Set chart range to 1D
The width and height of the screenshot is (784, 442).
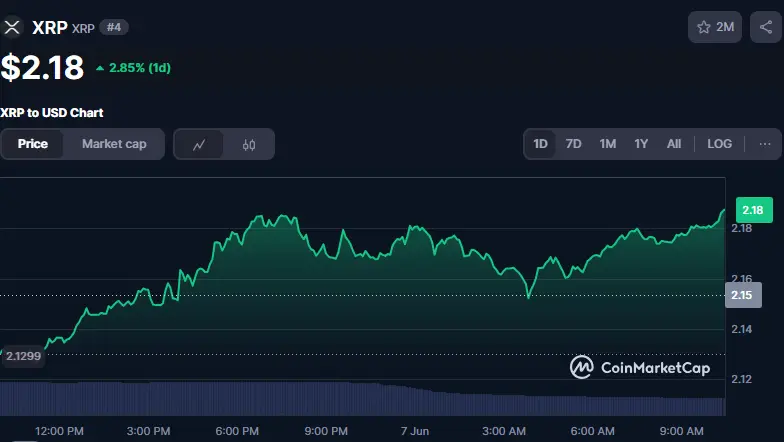click(540, 144)
